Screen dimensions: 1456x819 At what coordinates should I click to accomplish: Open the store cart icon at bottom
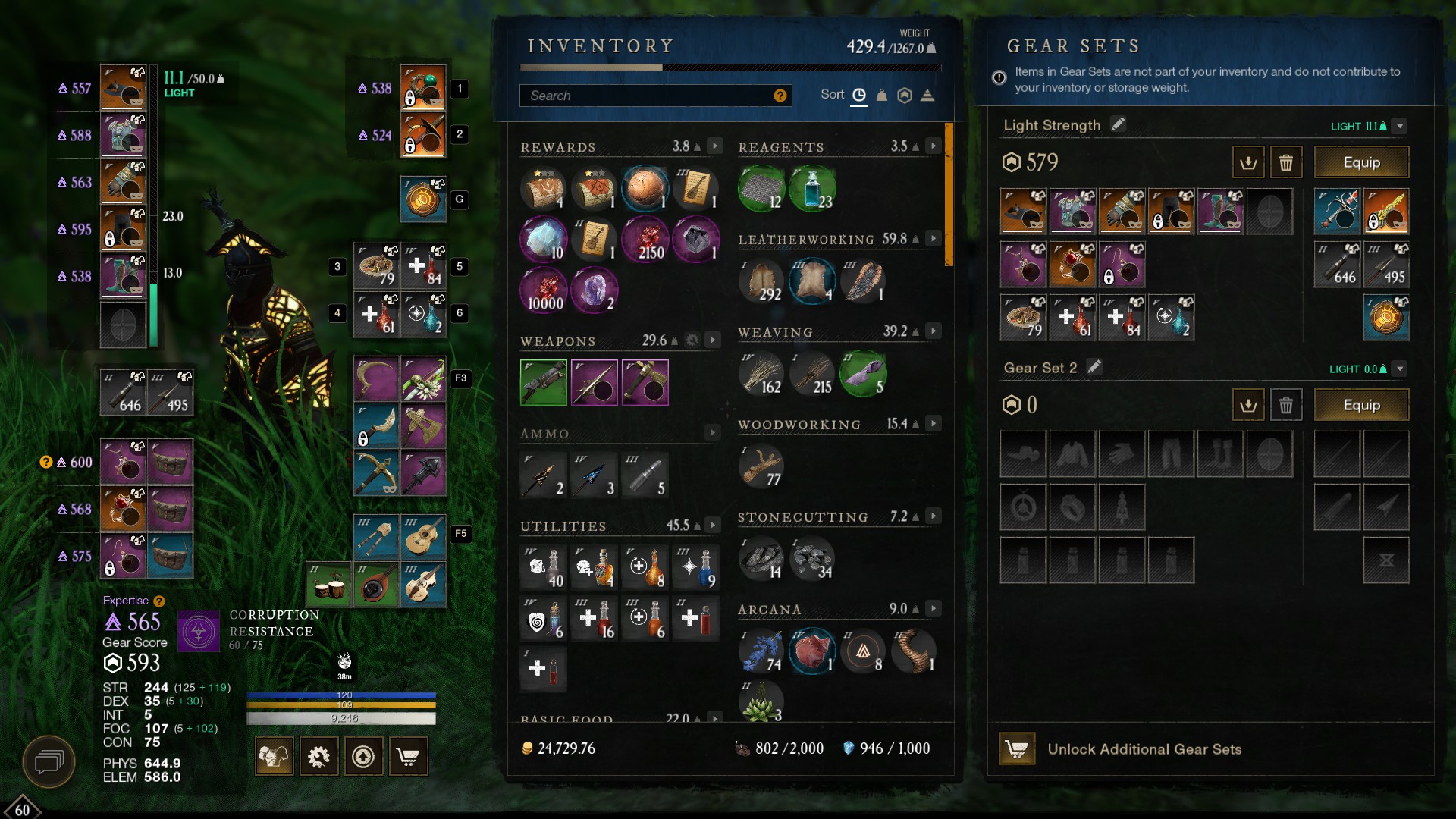408,756
